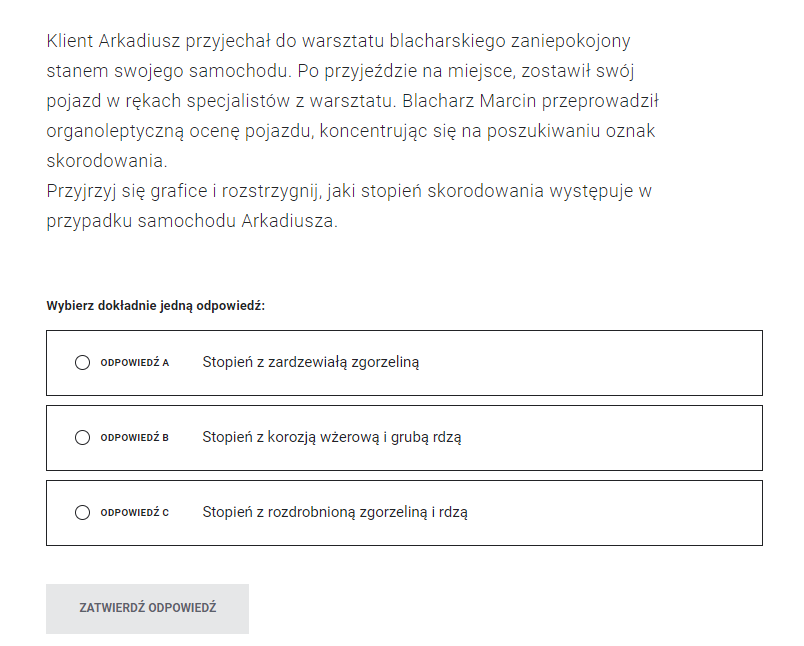Image resolution: width=804 pixels, height=646 pixels.
Task: Select the first answer option box
Action: [x=404, y=362]
